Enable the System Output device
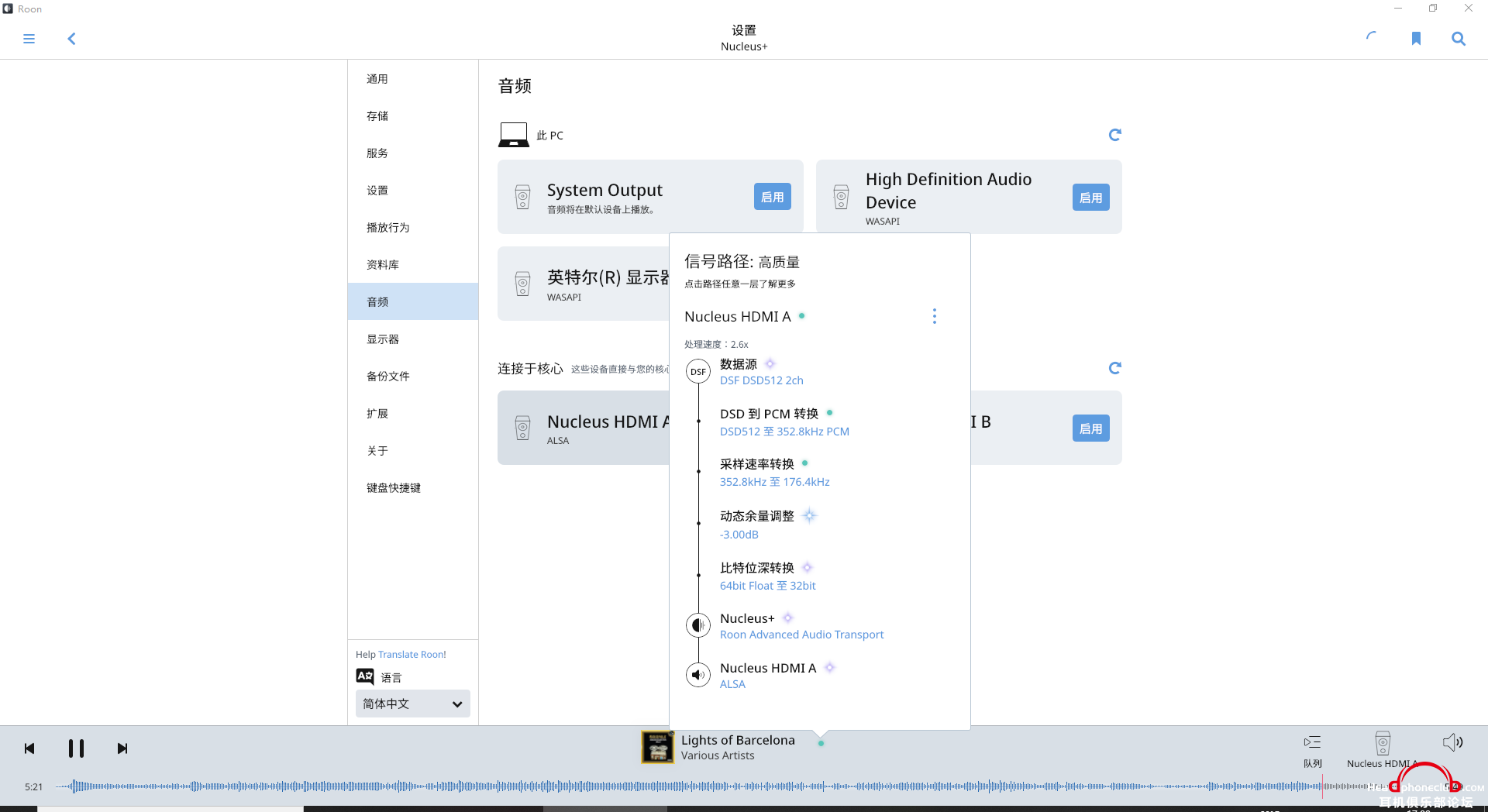Screen dimensions: 1488x812 point(773,197)
